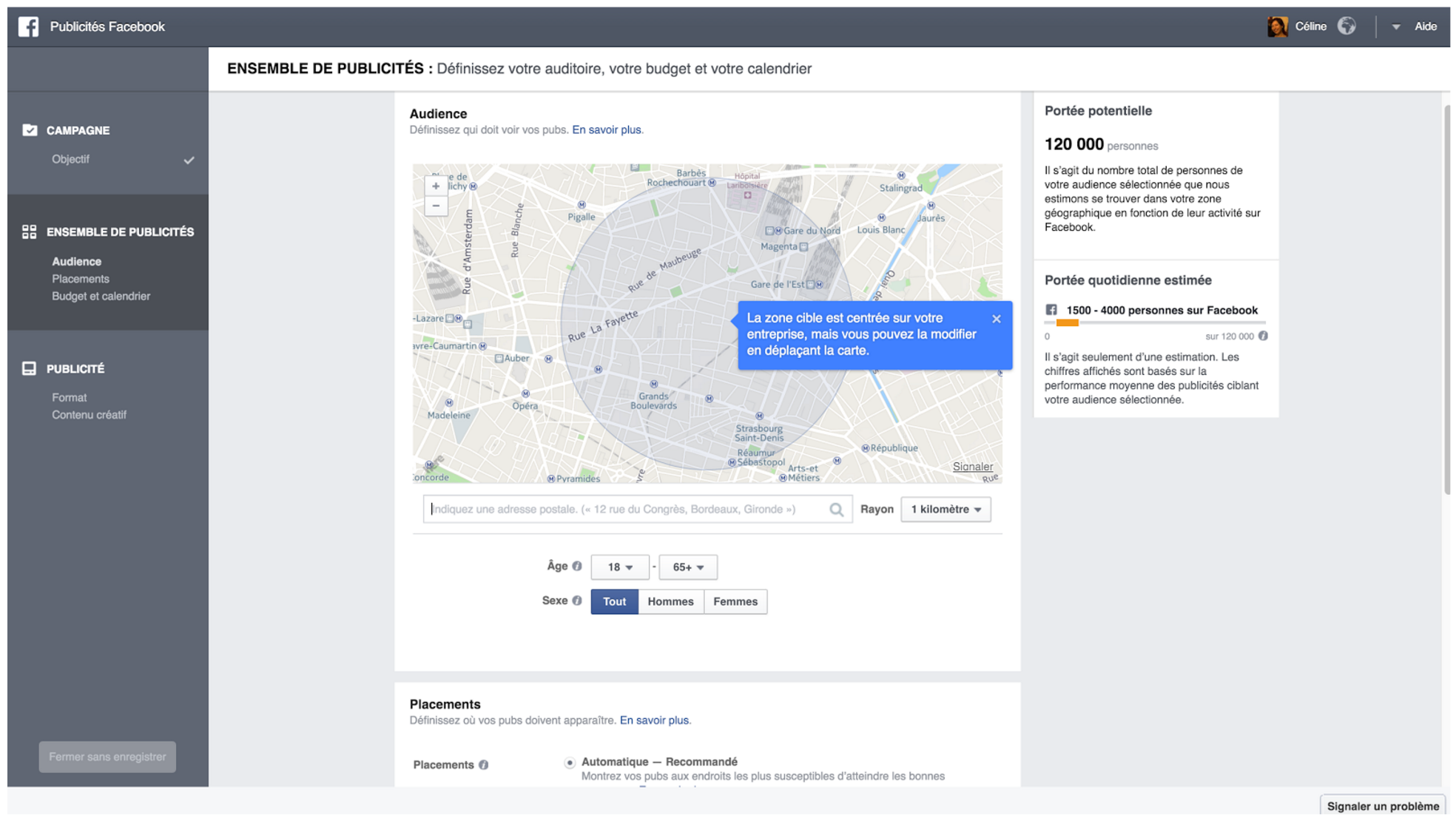Viewport: 1456px width, 818px height.
Task: Open Céline's profile picture
Action: pos(1277,27)
